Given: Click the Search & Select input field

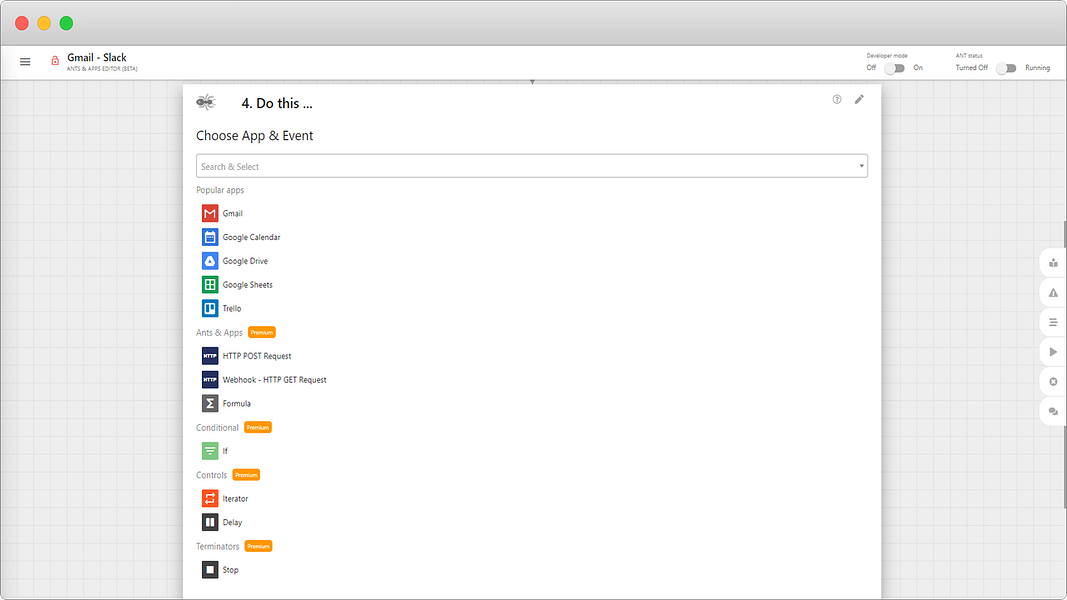Looking at the screenshot, I should (x=531, y=166).
